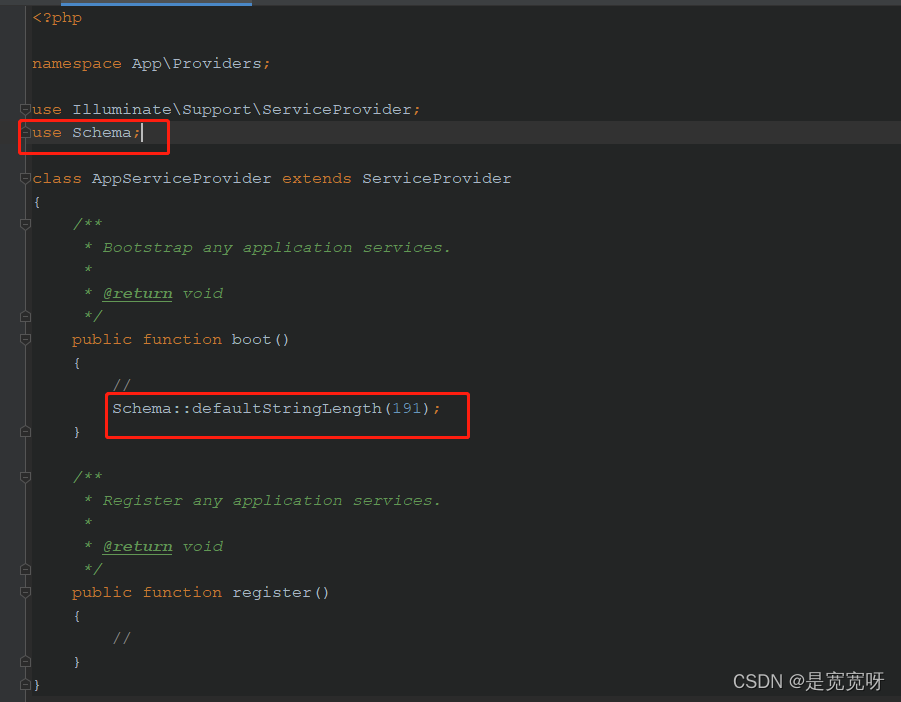The image size is (901, 702).
Task: Click the closing fold marker of register function
Action: point(25,661)
